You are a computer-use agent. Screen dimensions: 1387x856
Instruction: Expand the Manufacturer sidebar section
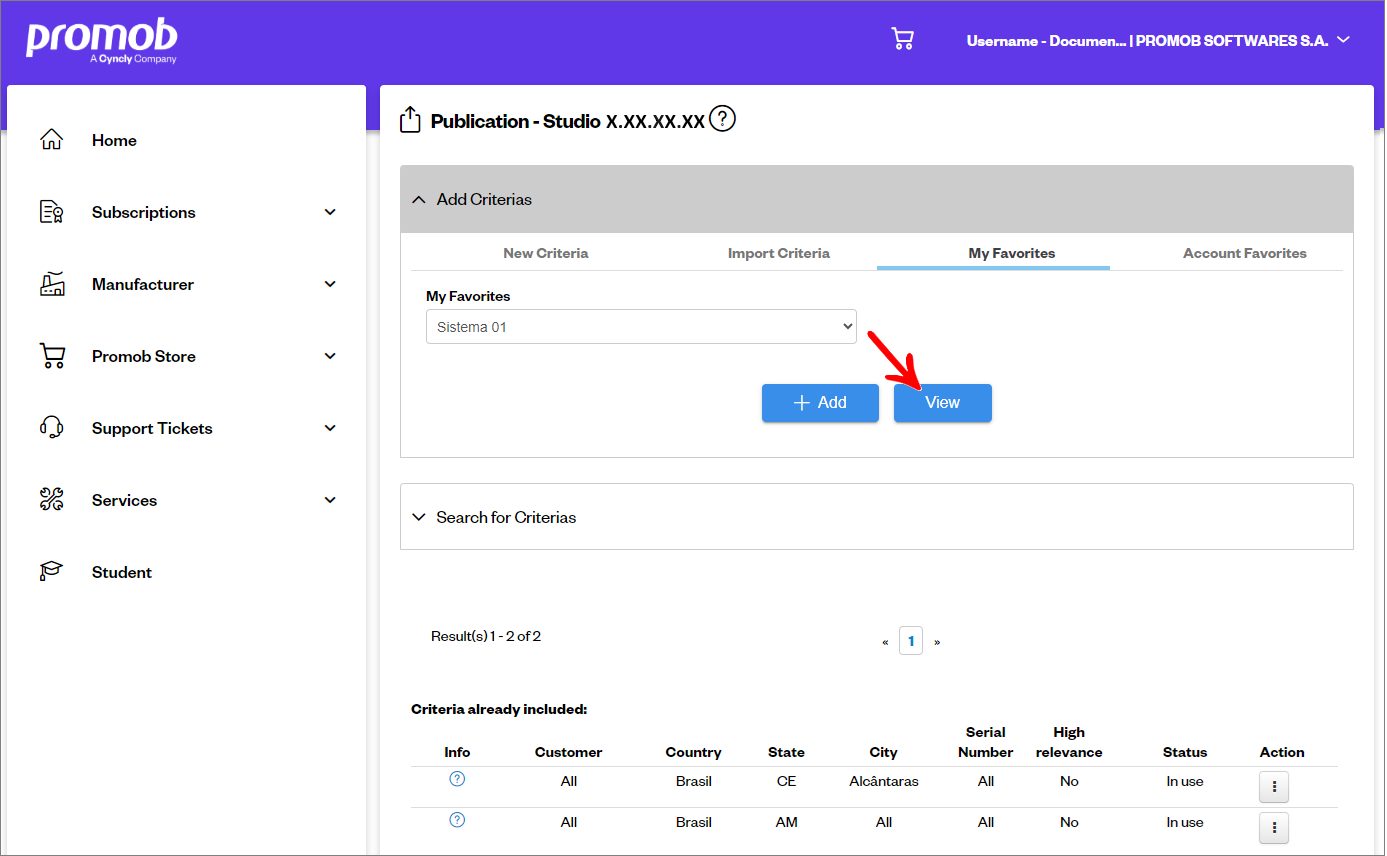tap(187, 284)
